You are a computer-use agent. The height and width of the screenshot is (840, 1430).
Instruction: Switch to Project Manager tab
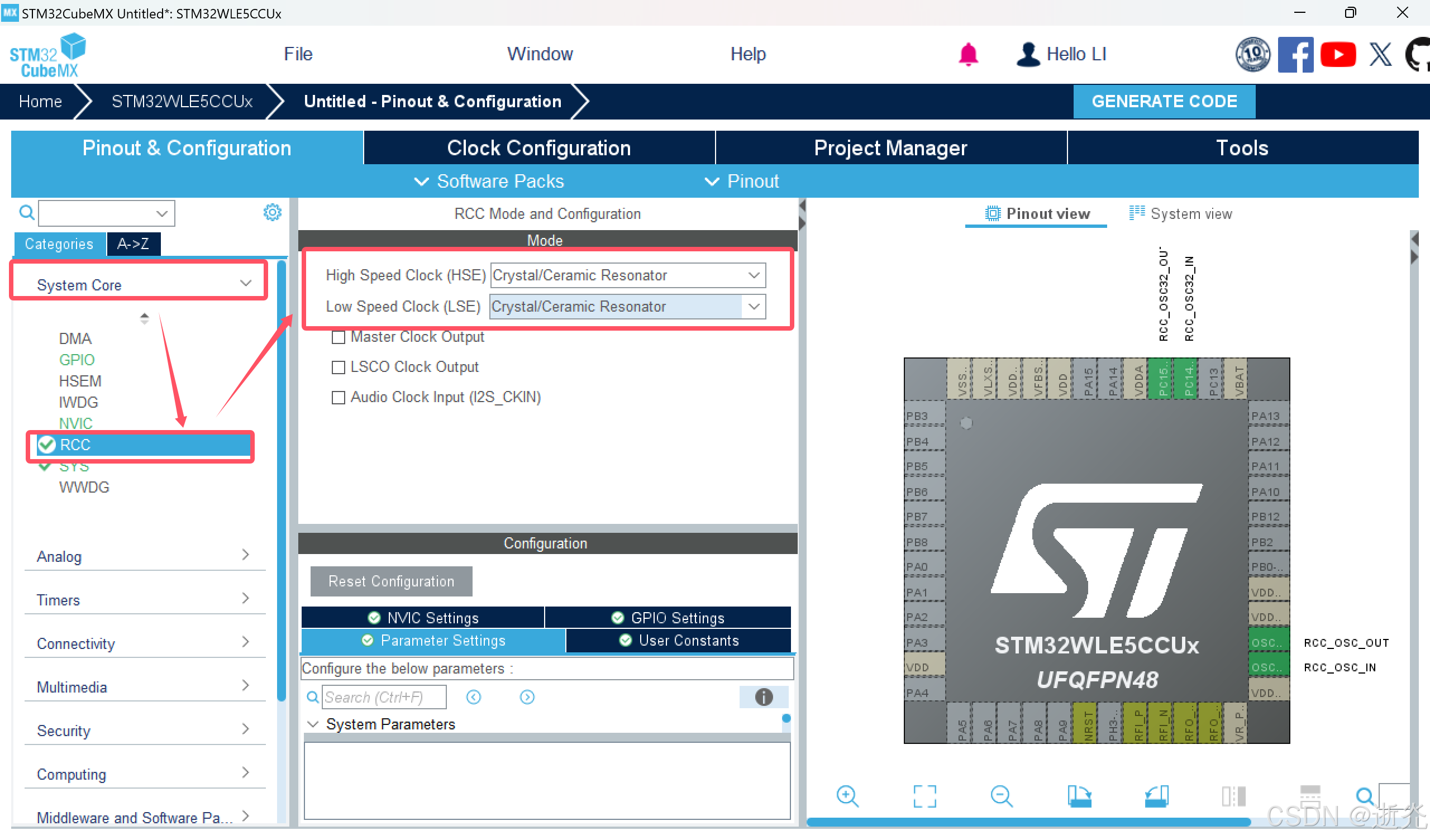[x=890, y=147]
